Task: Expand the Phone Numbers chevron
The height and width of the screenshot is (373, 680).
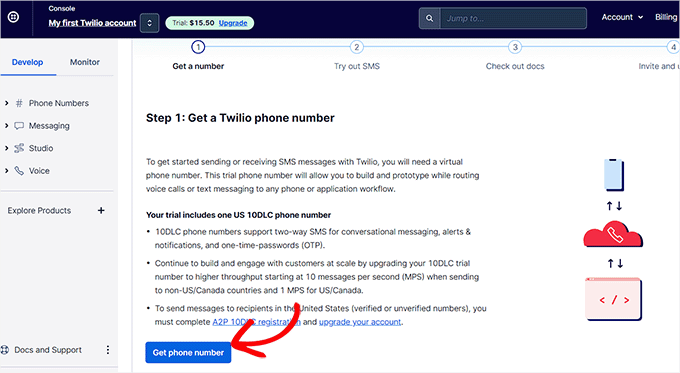Action: (x=7, y=103)
